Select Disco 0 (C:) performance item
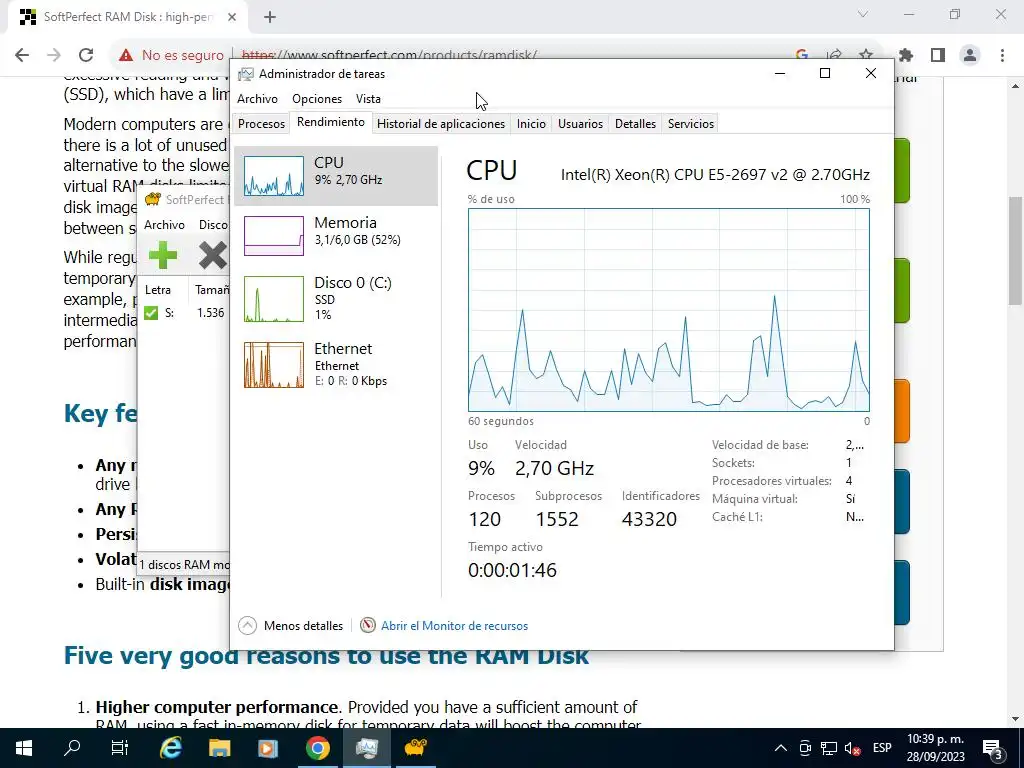 [336, 298]
